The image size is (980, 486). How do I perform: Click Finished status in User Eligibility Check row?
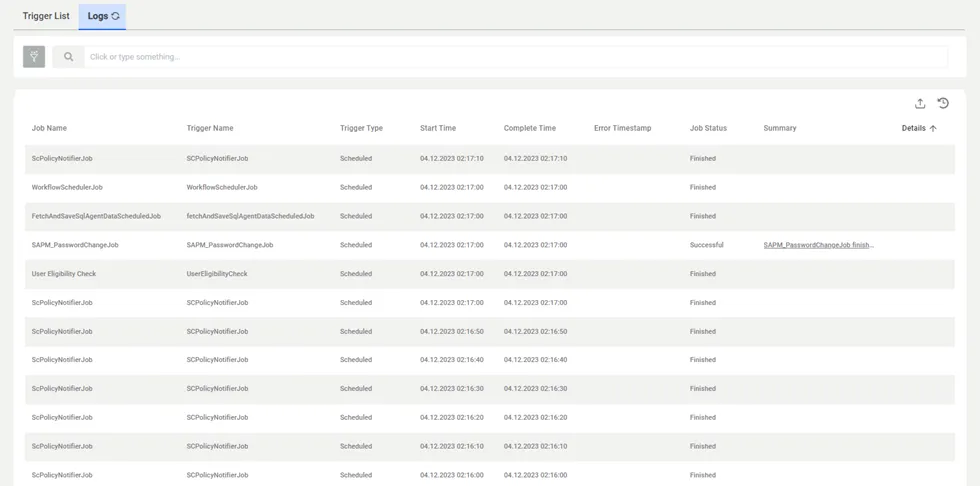pyautogui.click(x=703, y=274)
